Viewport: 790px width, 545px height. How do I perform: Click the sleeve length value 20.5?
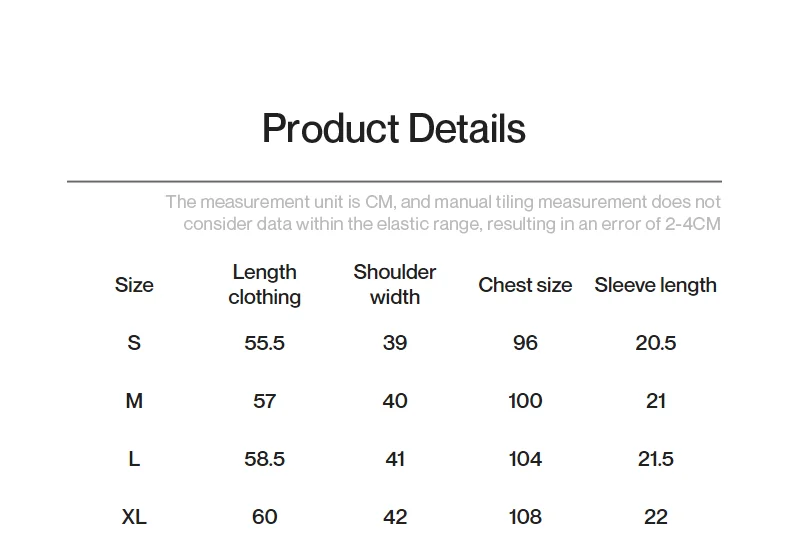(655, 343)
